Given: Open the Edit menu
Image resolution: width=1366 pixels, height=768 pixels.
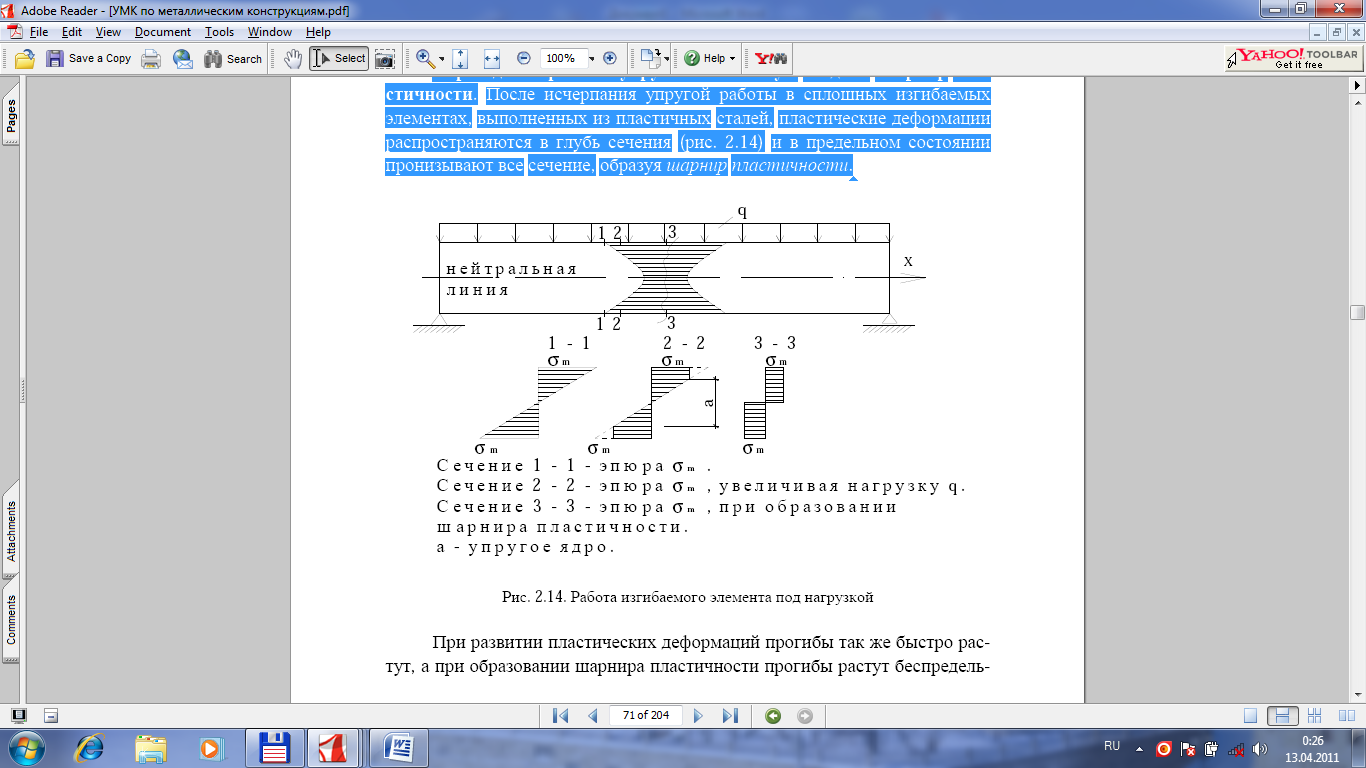Looking at the screenshot, I should coord(72,32).
